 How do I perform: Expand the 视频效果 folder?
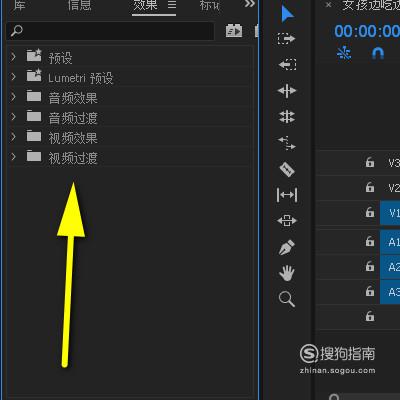point(13,137)
